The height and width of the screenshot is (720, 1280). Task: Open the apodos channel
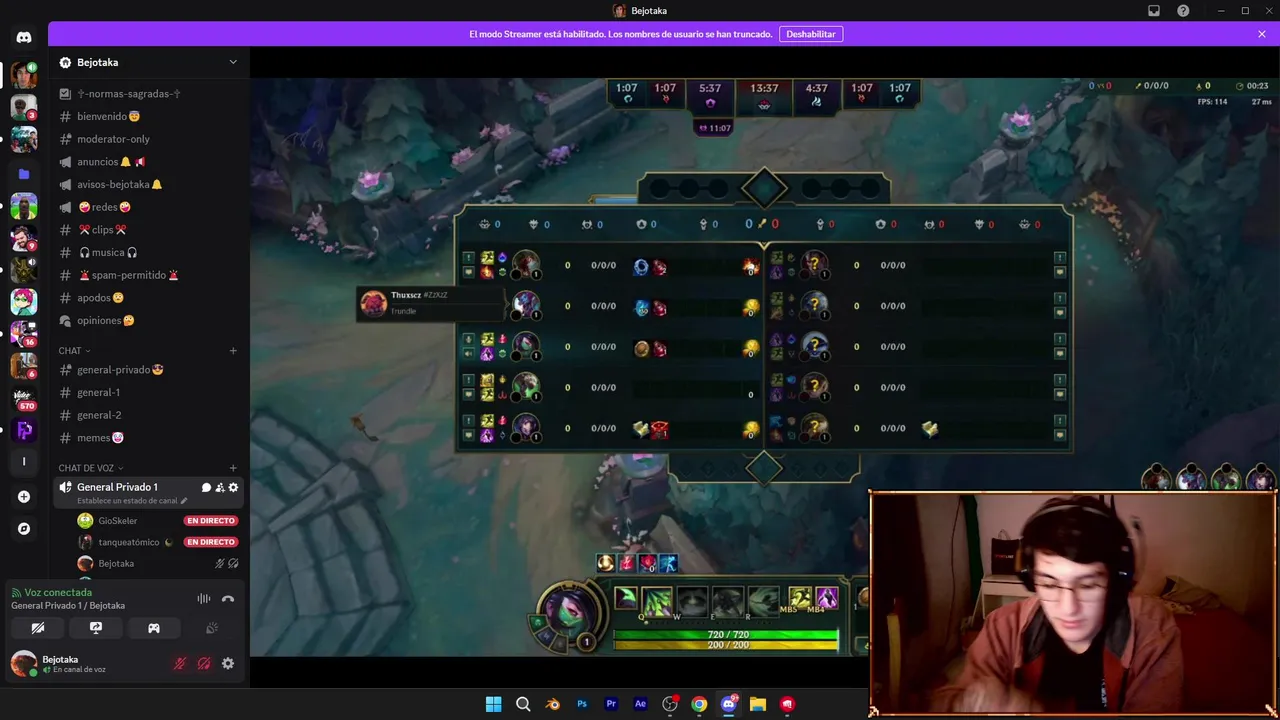(149, 298)
